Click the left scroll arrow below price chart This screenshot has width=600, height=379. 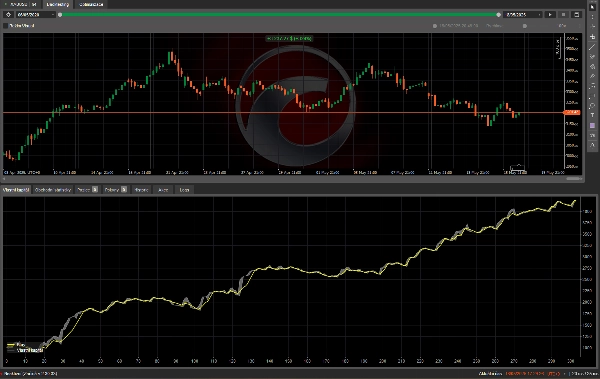[5, 178]
